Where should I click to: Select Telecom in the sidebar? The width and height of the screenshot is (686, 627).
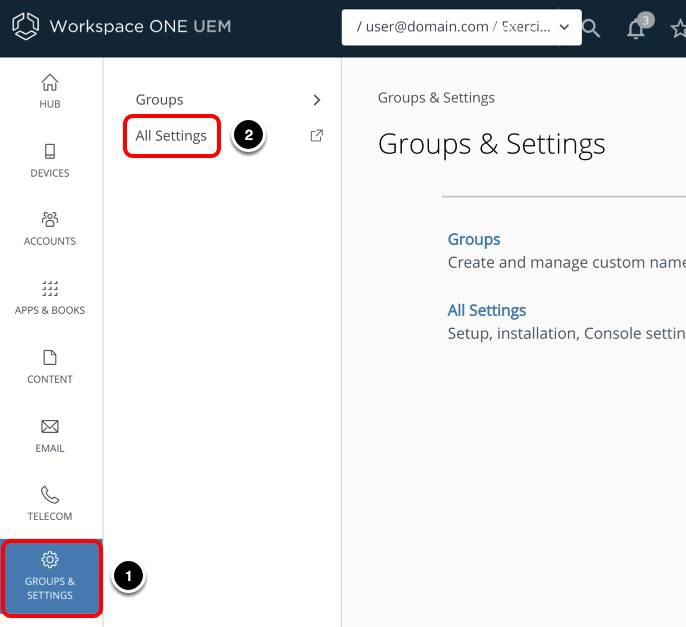(x=50, y=504)
